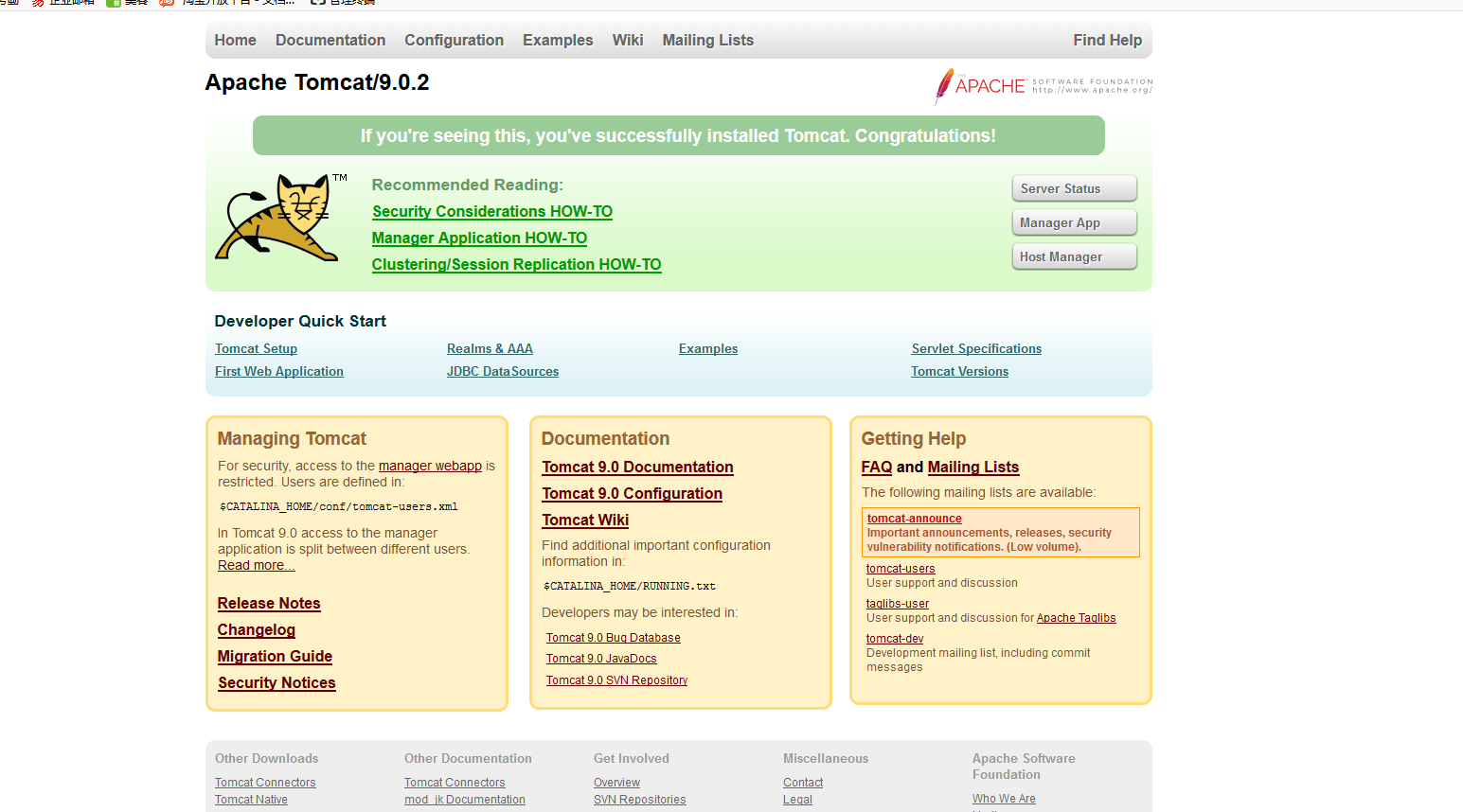Click the green Congratulations banner
Image resolution: width=1463 pixels, height=812 pixels.
678,135
